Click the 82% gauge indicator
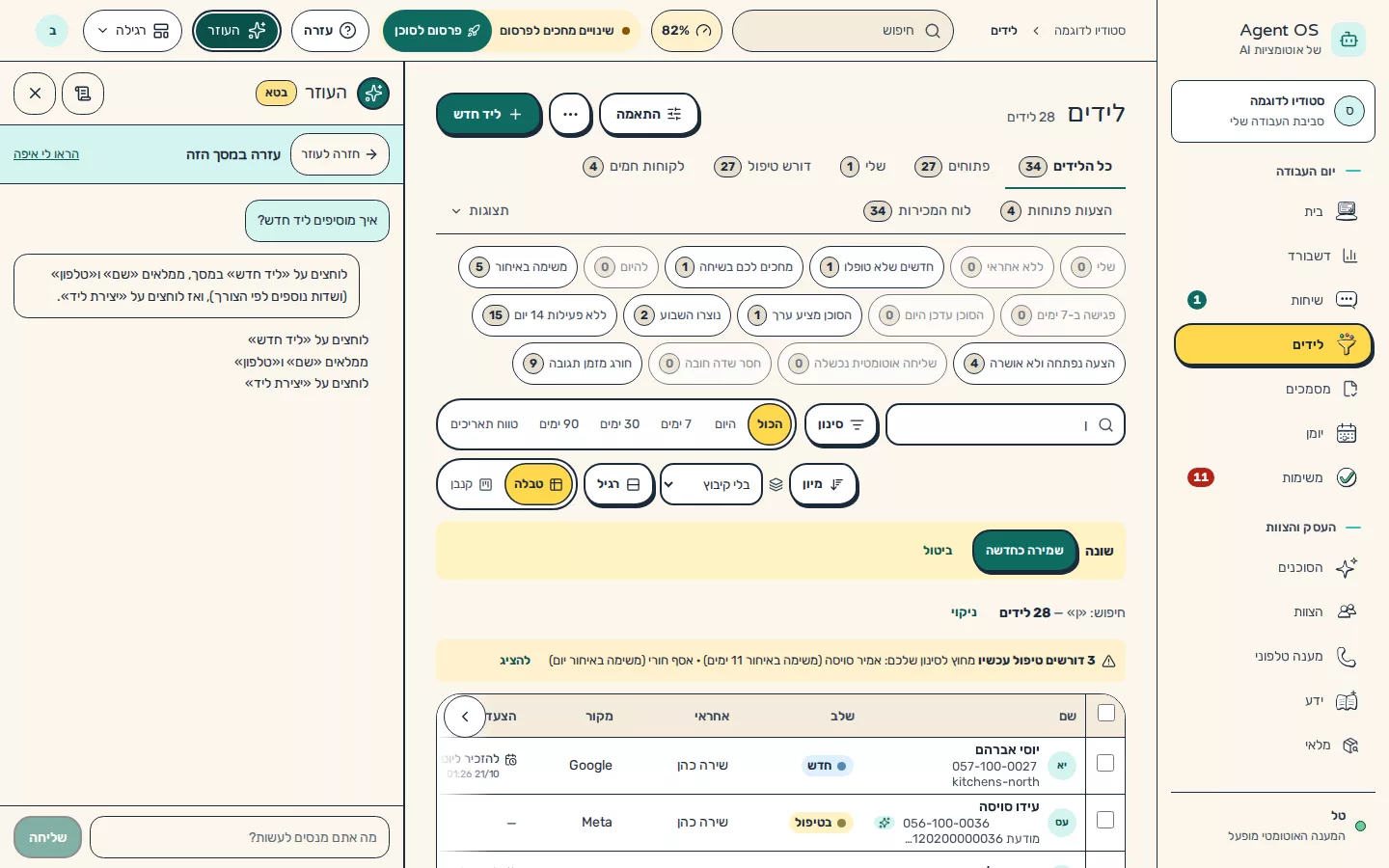The width and height of the screenshot is (1389, 868). [x=686, y=31]
